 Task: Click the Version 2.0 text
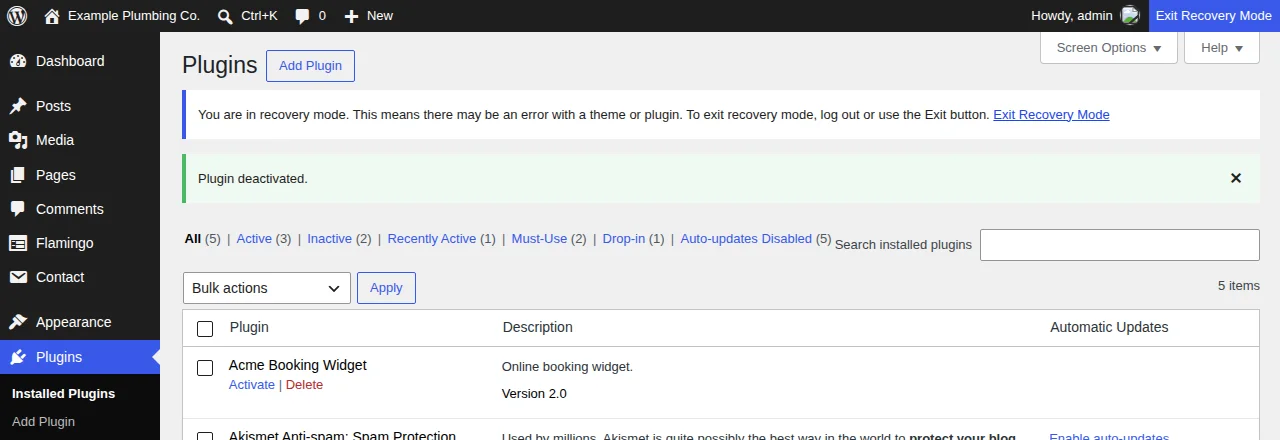click(534, 394)
